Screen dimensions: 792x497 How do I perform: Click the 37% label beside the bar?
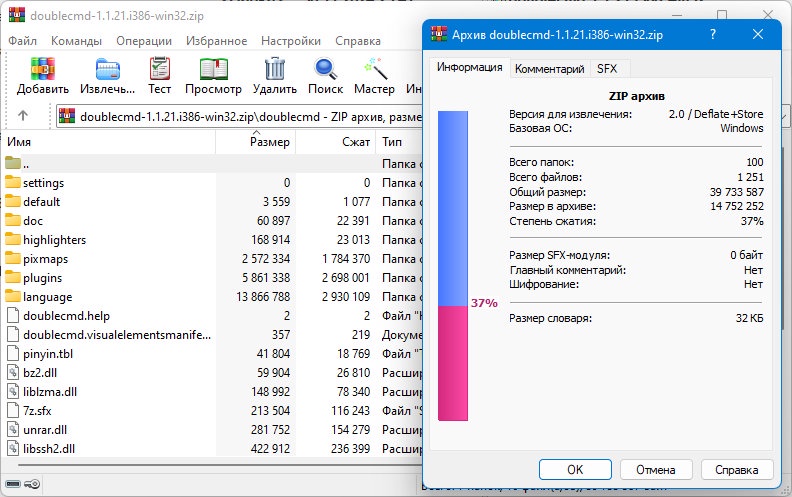click(484, 303)
